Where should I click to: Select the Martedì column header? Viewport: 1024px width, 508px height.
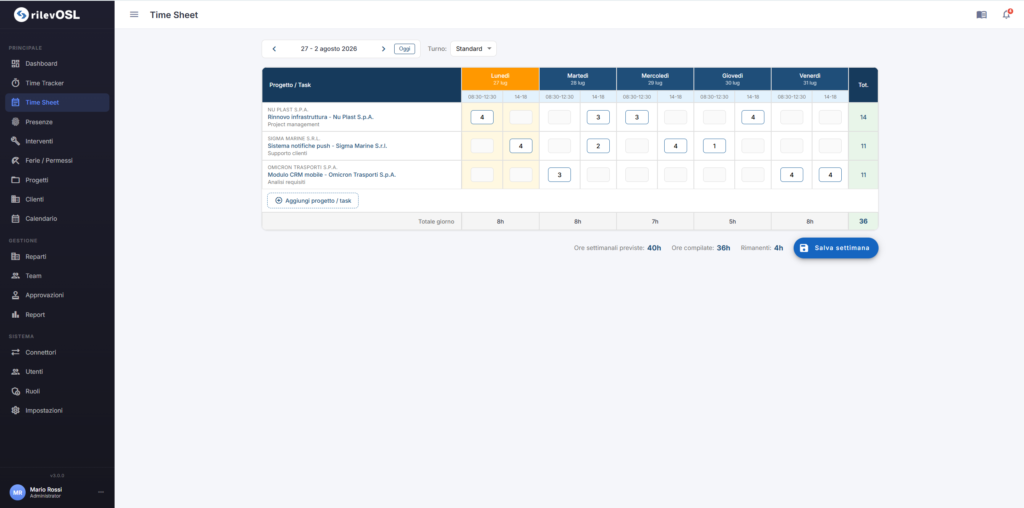578,79
